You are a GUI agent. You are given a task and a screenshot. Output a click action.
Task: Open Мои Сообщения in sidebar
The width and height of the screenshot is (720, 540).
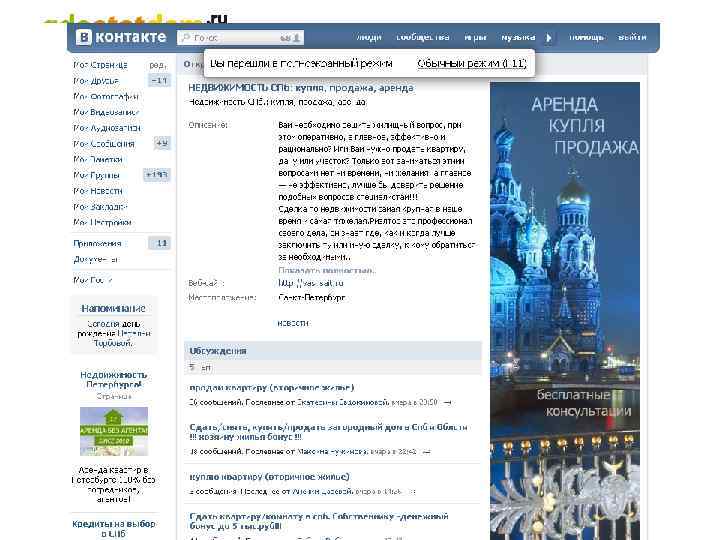(104, 144)
